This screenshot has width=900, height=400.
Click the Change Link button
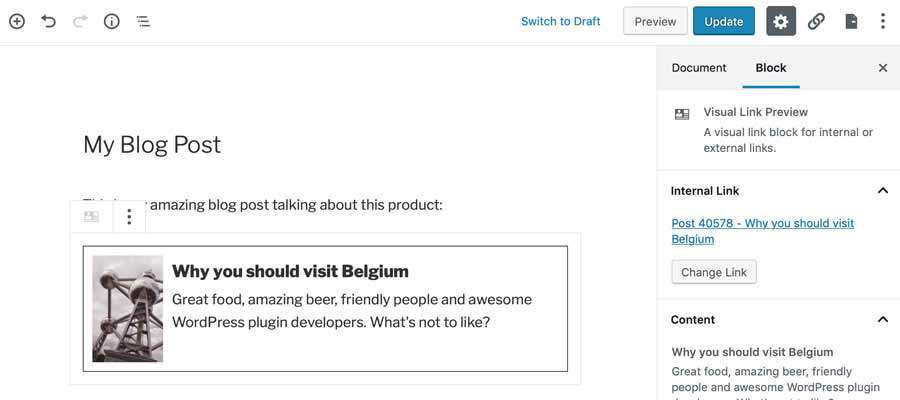pyautogui.click(x=714, y=272)
